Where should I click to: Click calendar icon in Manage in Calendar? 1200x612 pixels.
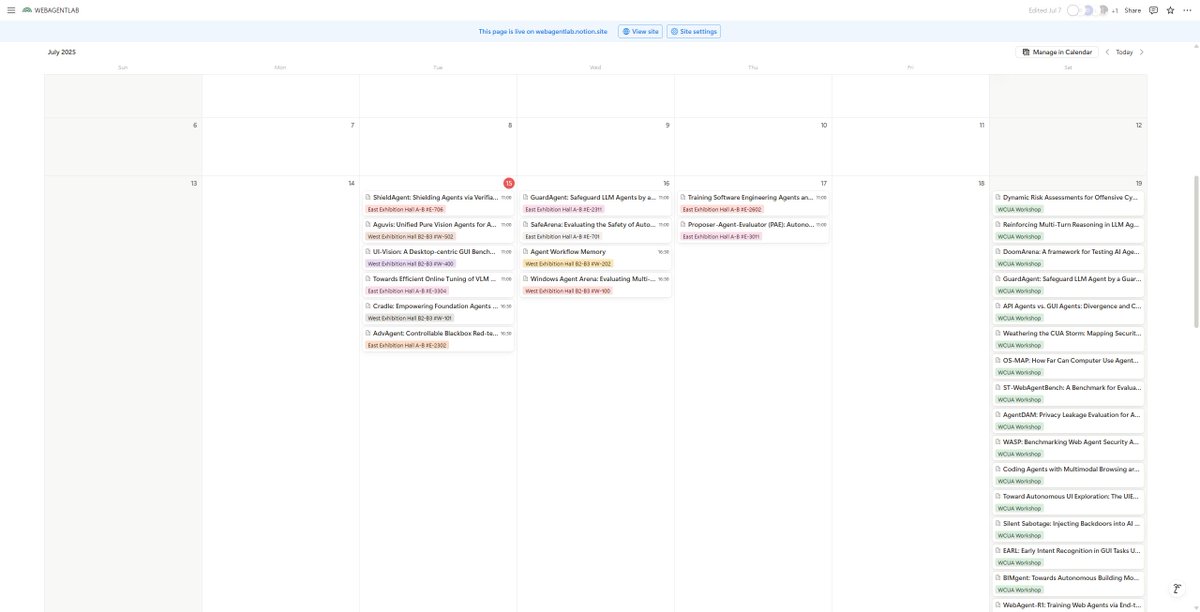coord(1026,52)
